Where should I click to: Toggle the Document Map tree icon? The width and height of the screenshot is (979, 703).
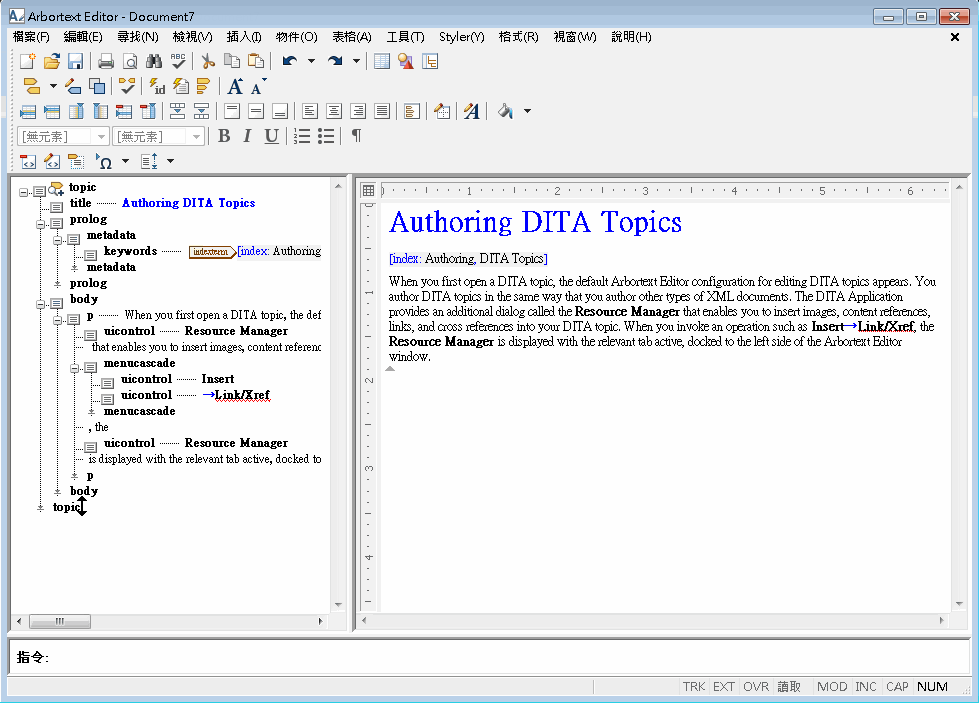point(430,61)
